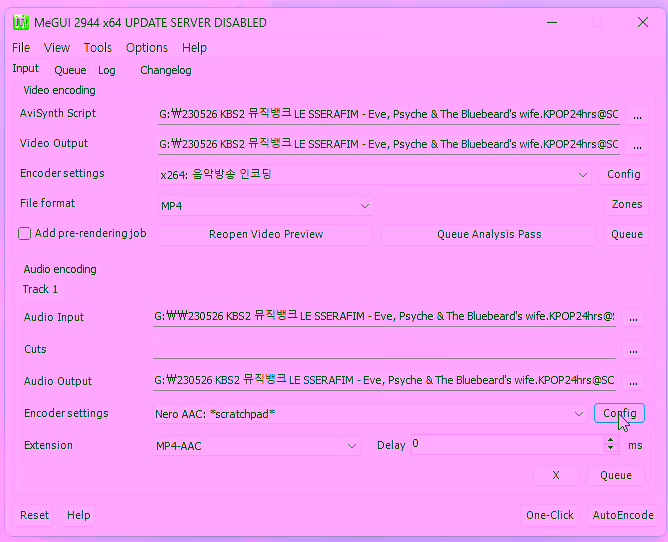The width and height of the screenshot is (668, 542).
Task: Open audio encoder Config dialog
Action: (x=619, y=413)
